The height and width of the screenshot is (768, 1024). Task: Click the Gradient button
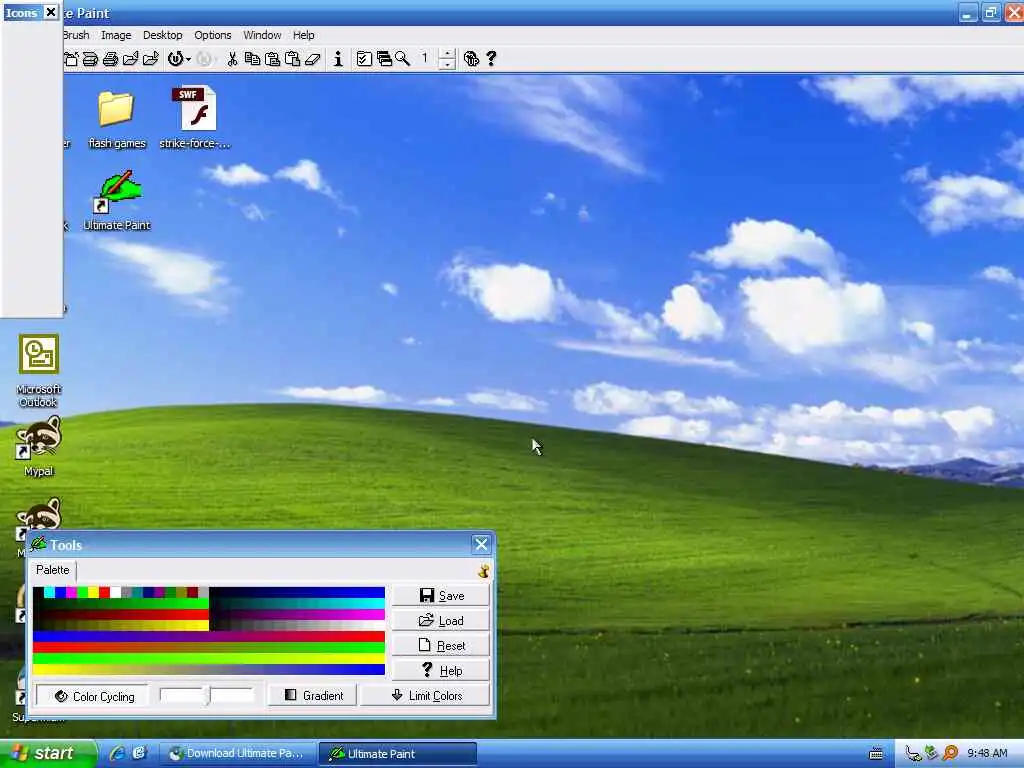coord(313,696)
